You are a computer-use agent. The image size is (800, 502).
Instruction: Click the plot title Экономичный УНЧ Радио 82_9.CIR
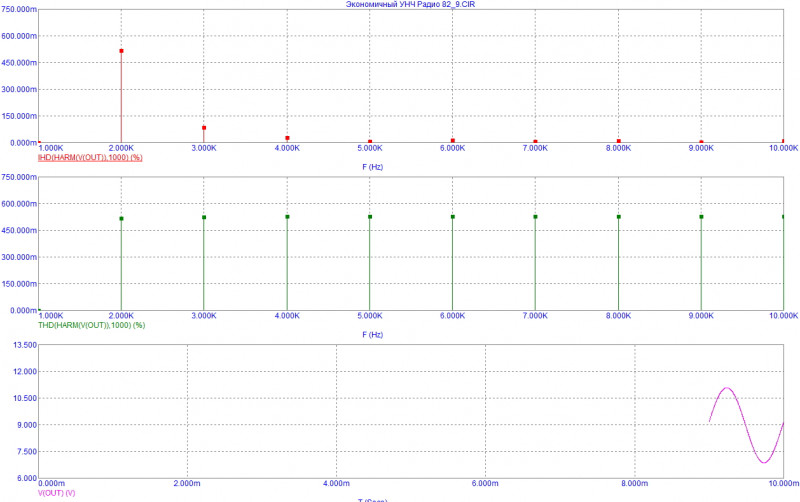pos(411,4)
